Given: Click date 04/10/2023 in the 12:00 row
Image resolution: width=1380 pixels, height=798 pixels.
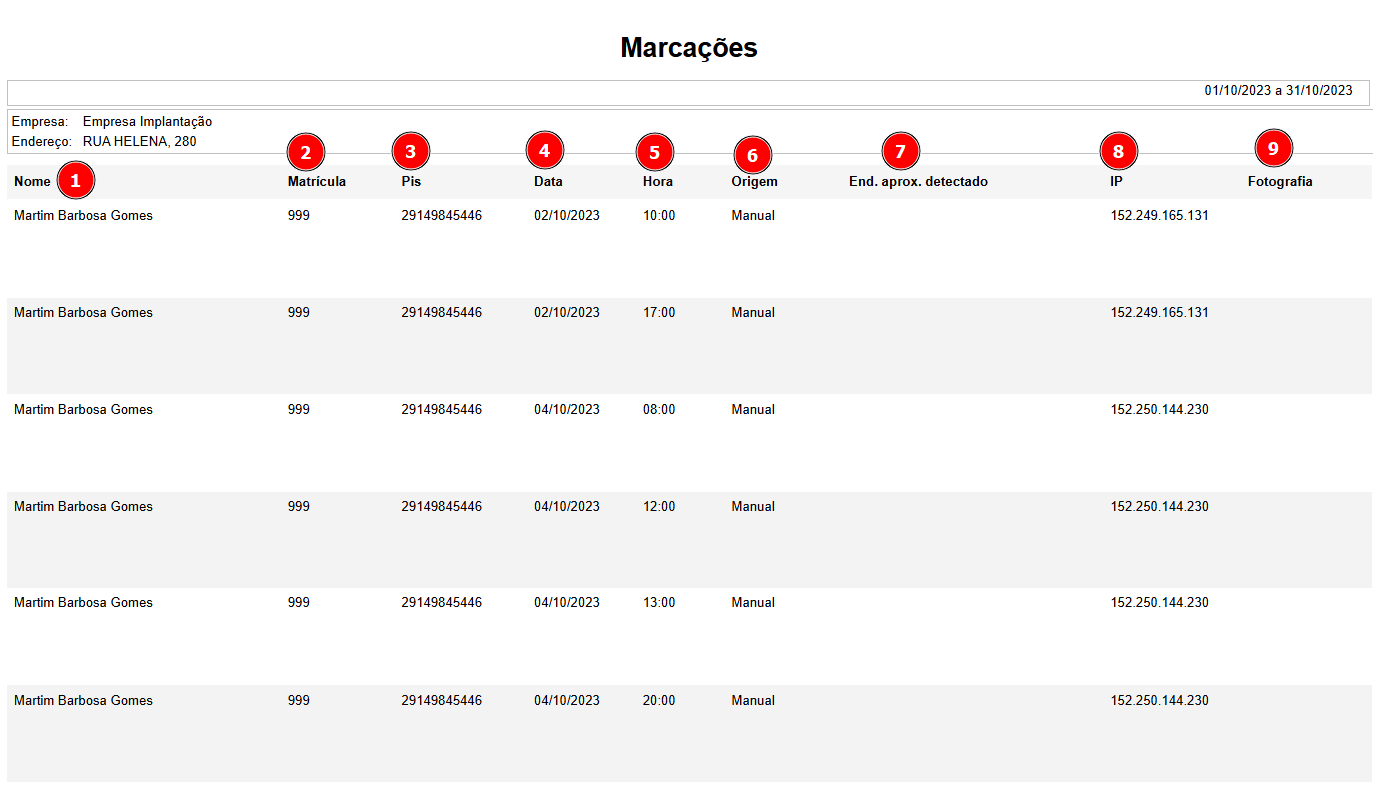Looking at the screenshot, I should pos(567,507).
